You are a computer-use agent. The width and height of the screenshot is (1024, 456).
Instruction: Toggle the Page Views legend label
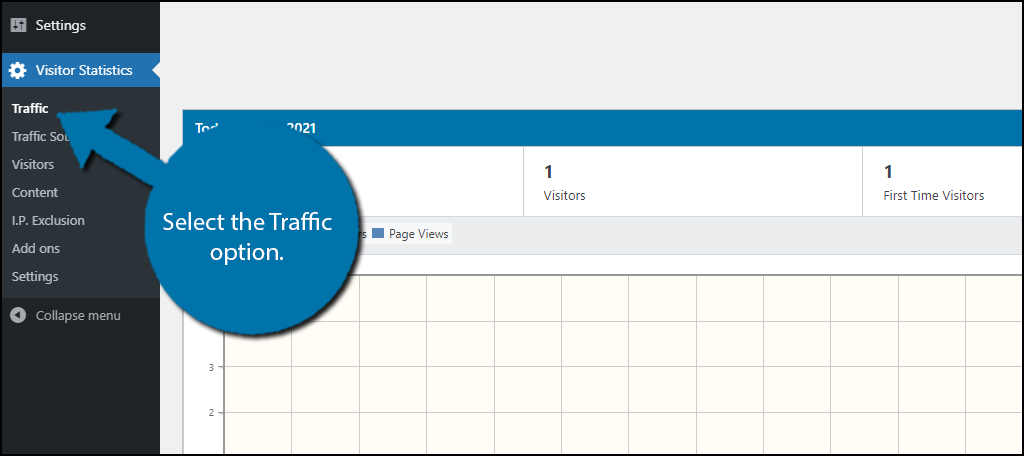tap(419, 234)
